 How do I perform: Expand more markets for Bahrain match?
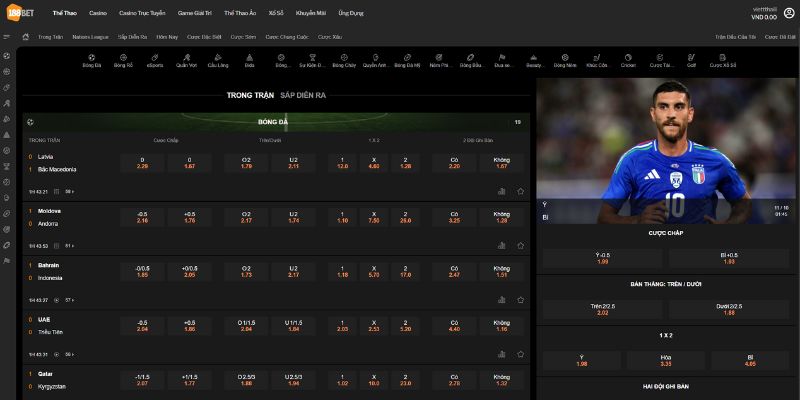coord(70,299)
